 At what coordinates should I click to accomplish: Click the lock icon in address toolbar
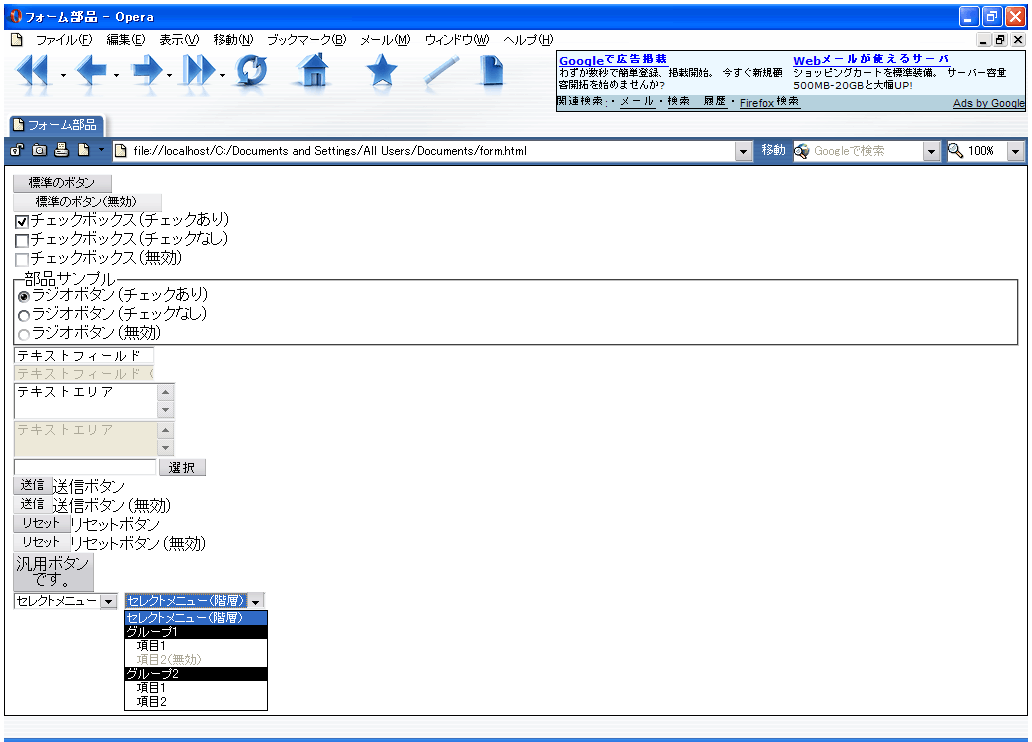[17, 150]
